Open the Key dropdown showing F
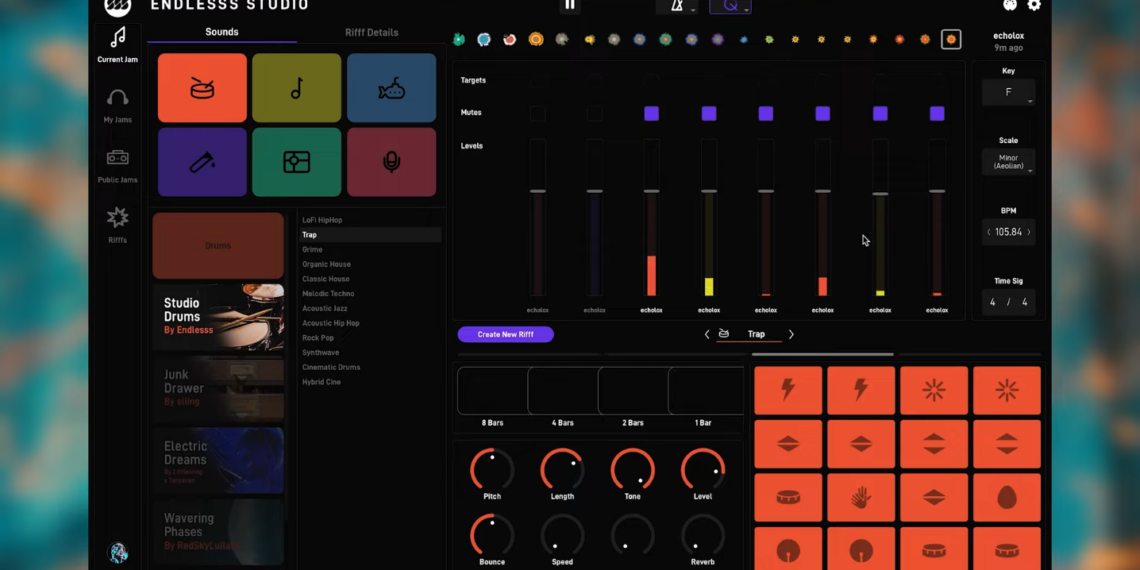The height and width of the screenshot is (570, 1140). point(1008,93)
